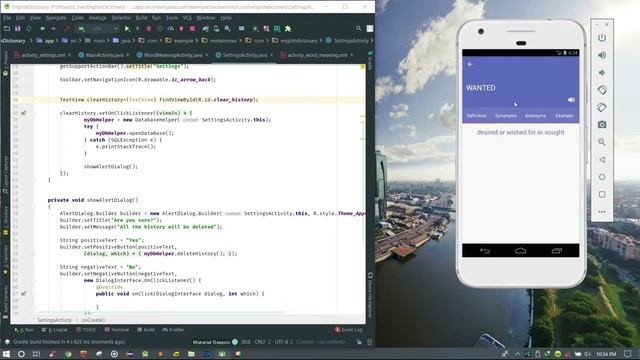Viewport: 640px width, 360px height.
Task: Open the Build menu
Action: coord(141,18)
